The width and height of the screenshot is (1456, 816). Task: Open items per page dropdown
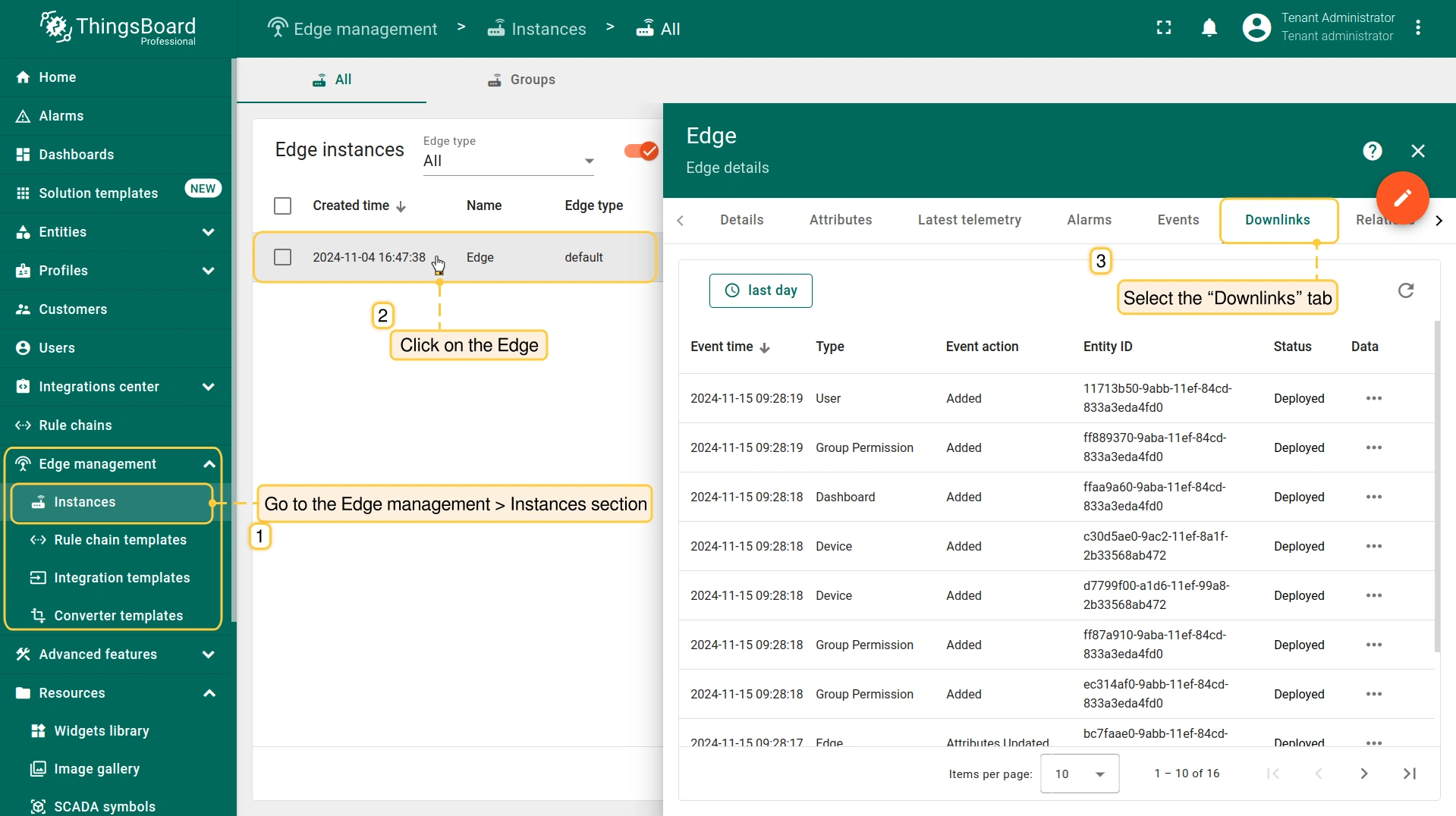coord(1079,774)
